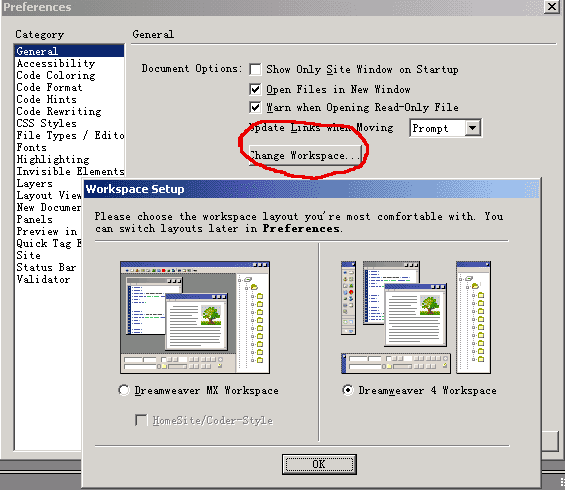Select the Highlighting category
The width and height of the screenshot is (565, 490).
pos(53,159)
